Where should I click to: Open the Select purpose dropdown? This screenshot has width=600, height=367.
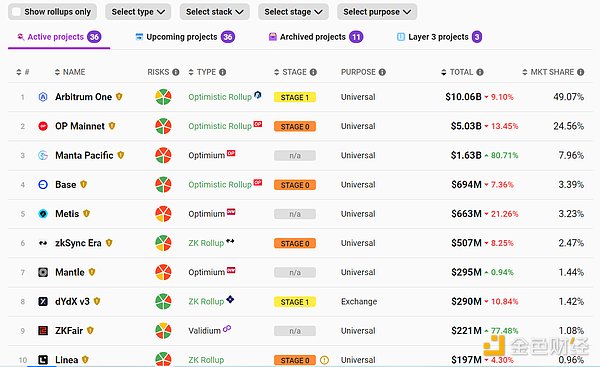pyautogui.click(x=377, y=12)
